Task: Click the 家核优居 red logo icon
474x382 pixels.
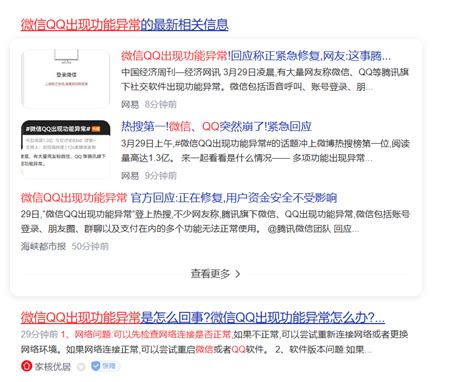Action: 26,366
